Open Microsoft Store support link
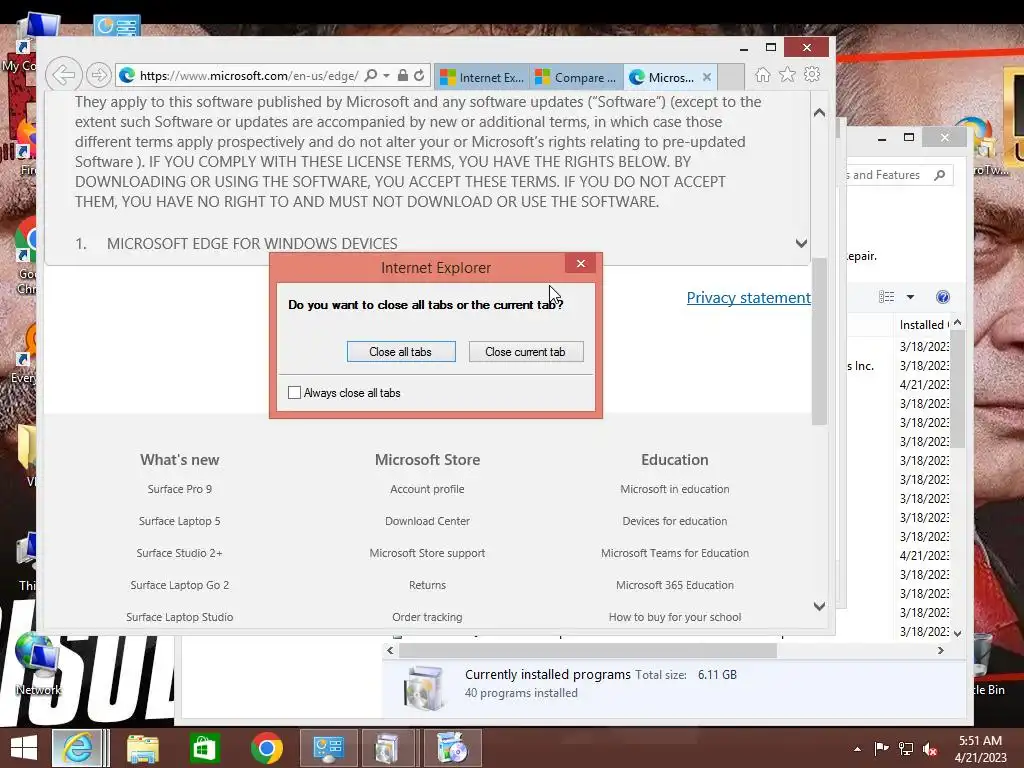Image resolution: width=1024 pixels, height=768 pixels. pos(427,552)
